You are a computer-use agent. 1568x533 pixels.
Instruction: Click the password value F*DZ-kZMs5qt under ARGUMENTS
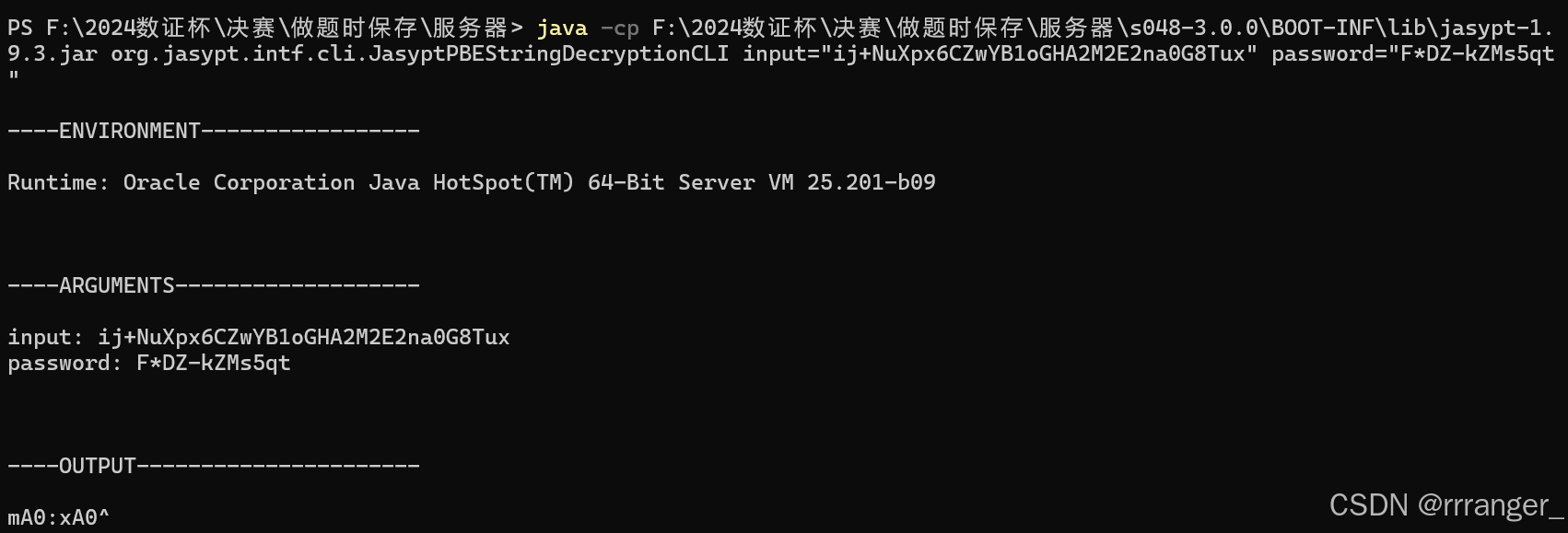tap(214, 363)
